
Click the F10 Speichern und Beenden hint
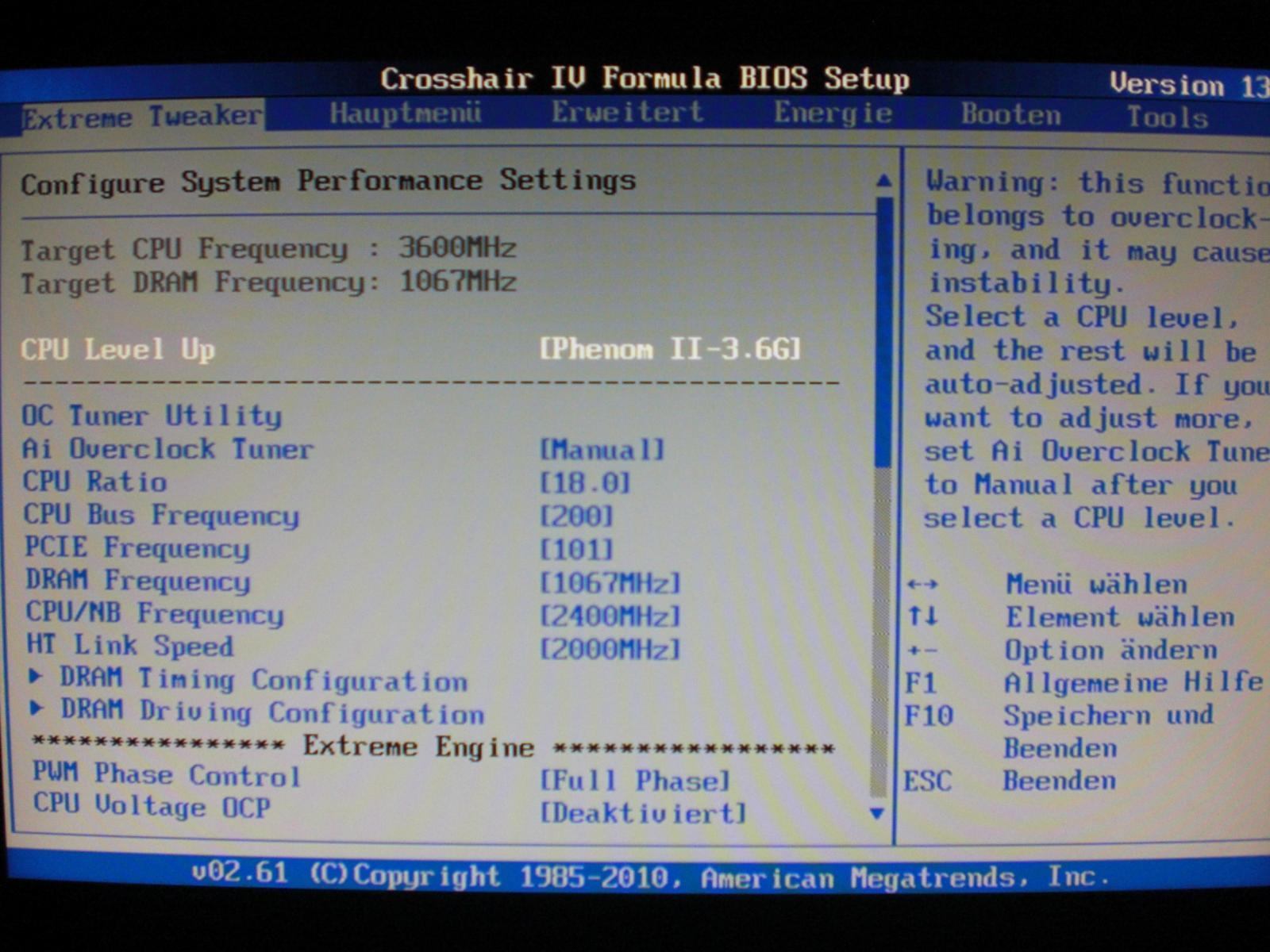pos(1060,731)
